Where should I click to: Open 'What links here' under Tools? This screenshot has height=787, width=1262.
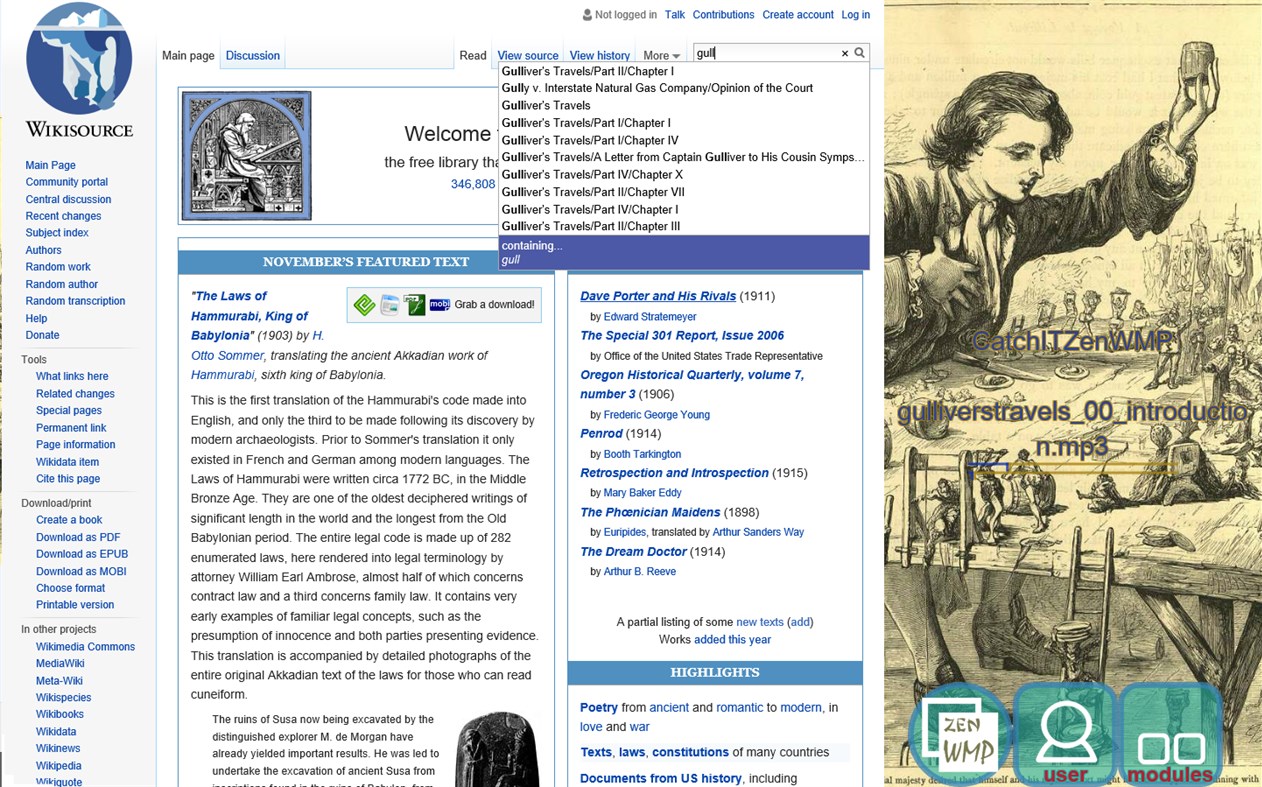tap(72, 376)
